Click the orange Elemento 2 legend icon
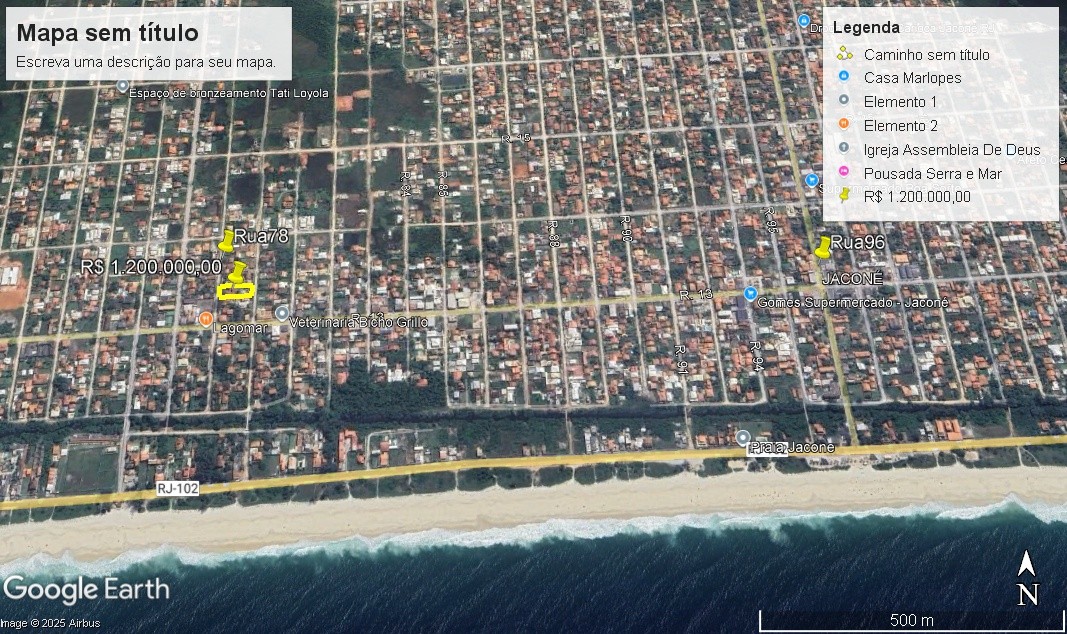1067x634 pixels. pyautogui.click(x=844, y=124)
